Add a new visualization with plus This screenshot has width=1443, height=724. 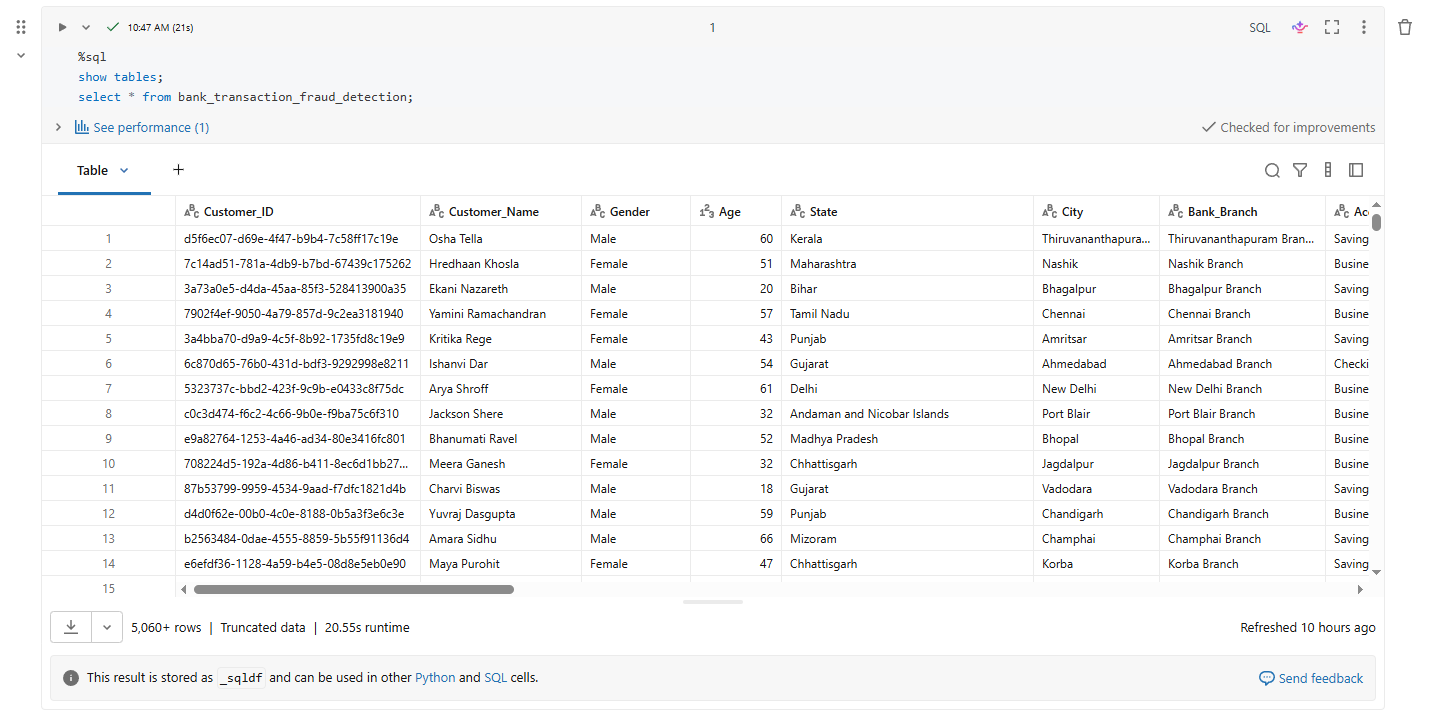click(x=178, y=170)
